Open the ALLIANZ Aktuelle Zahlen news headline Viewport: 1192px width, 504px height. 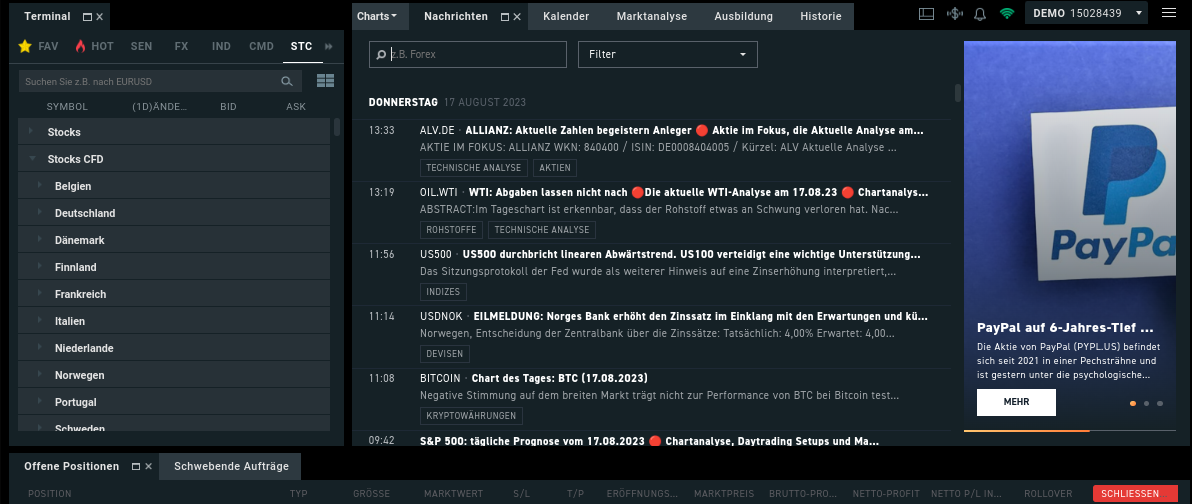[694, 130]
